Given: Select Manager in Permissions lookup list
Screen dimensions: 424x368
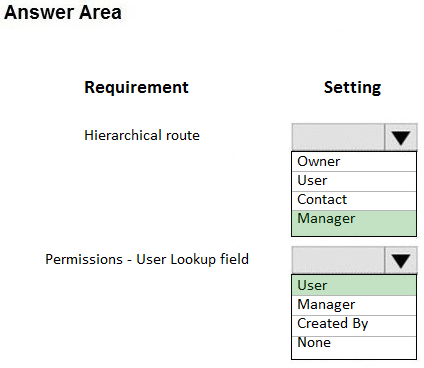Looking at the screenshot, I should 354,305.
